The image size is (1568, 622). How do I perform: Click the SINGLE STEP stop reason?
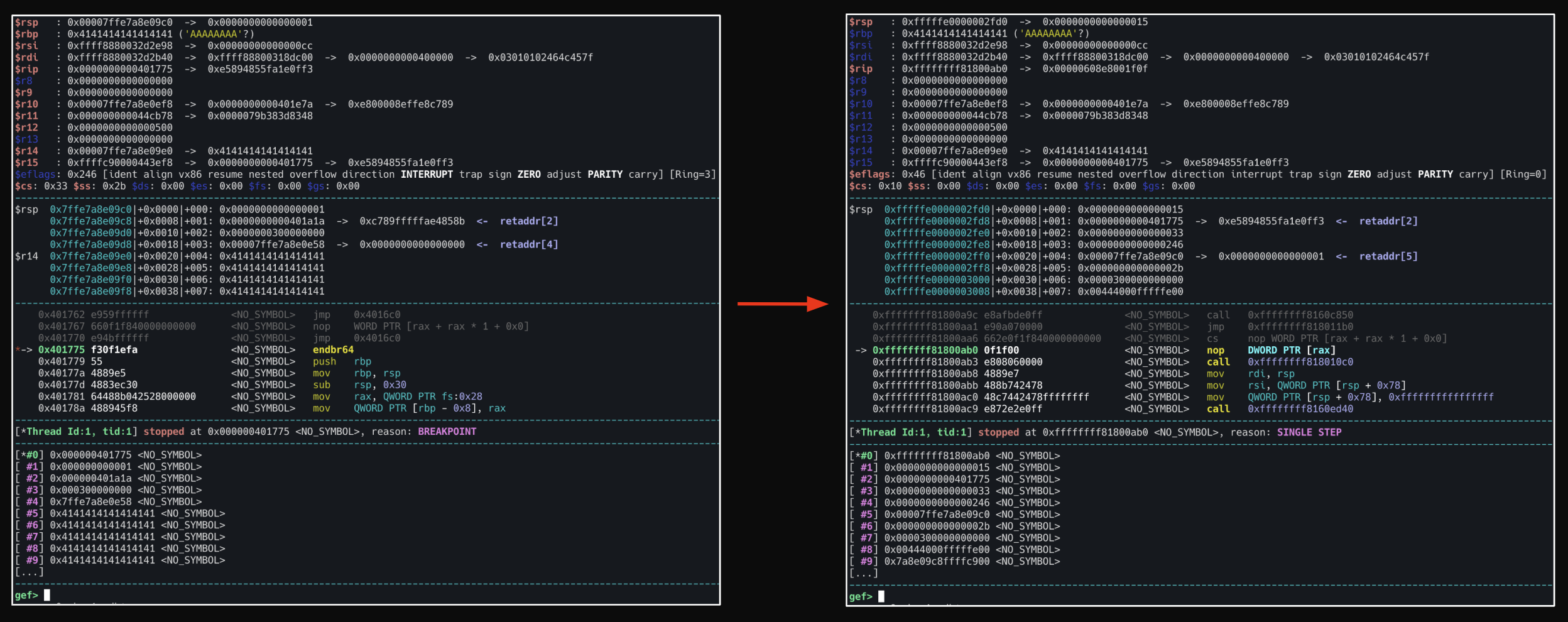1309,432
